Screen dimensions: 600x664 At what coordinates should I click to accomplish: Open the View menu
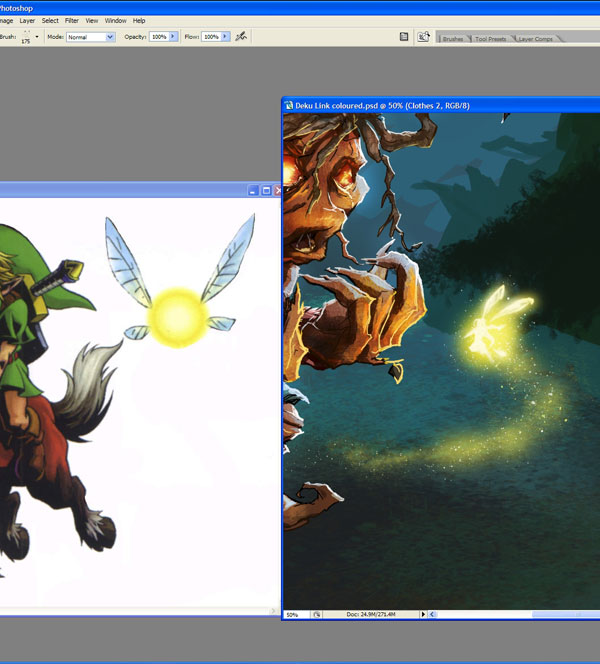coord(91,20)
